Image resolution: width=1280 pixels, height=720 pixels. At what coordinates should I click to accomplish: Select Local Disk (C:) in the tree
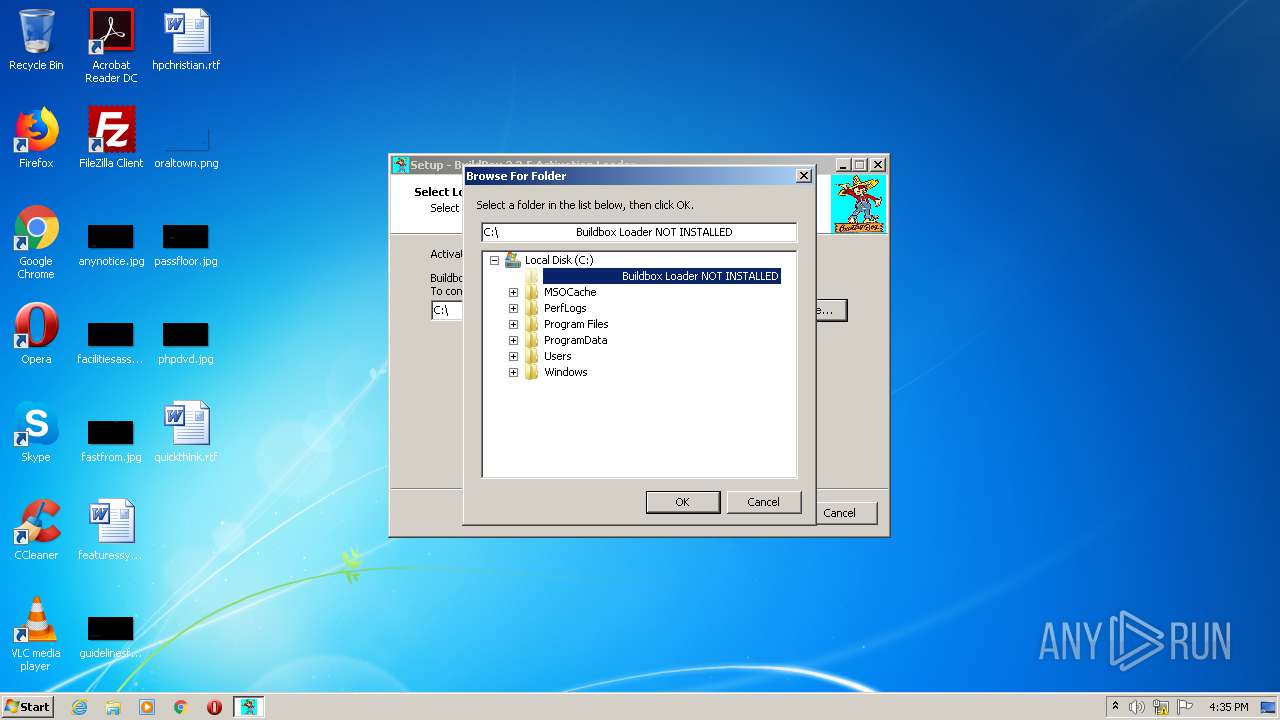tap(558, 260)
